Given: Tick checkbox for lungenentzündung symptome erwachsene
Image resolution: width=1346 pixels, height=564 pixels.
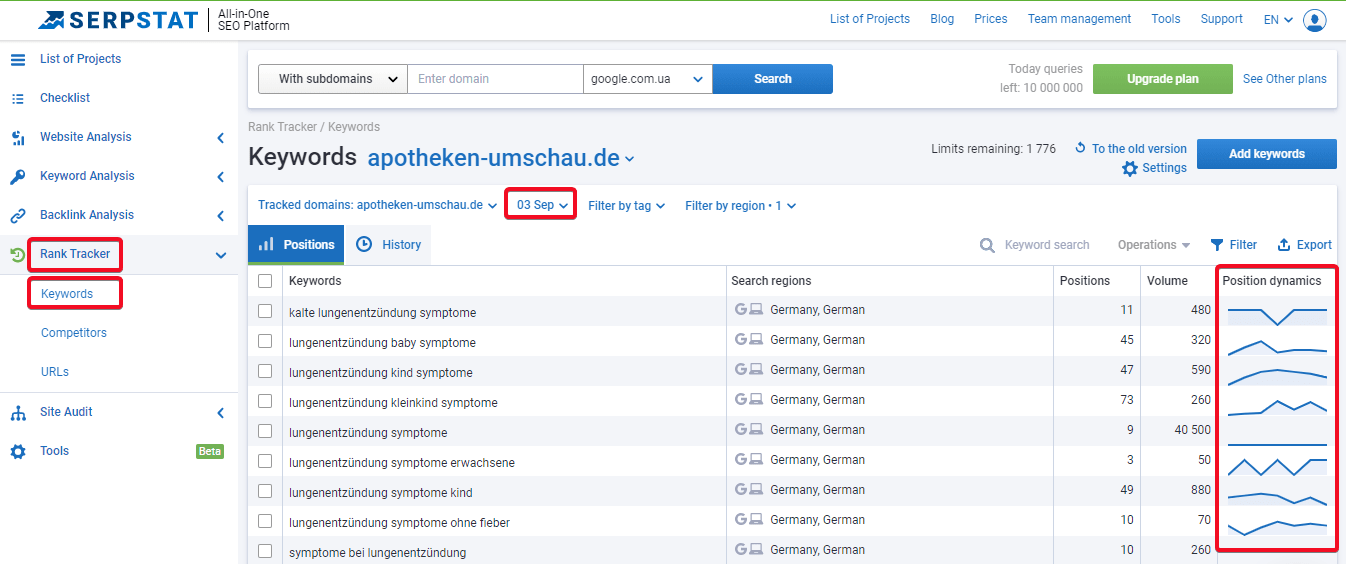Looking at the screenshot, I should (265, 461).
